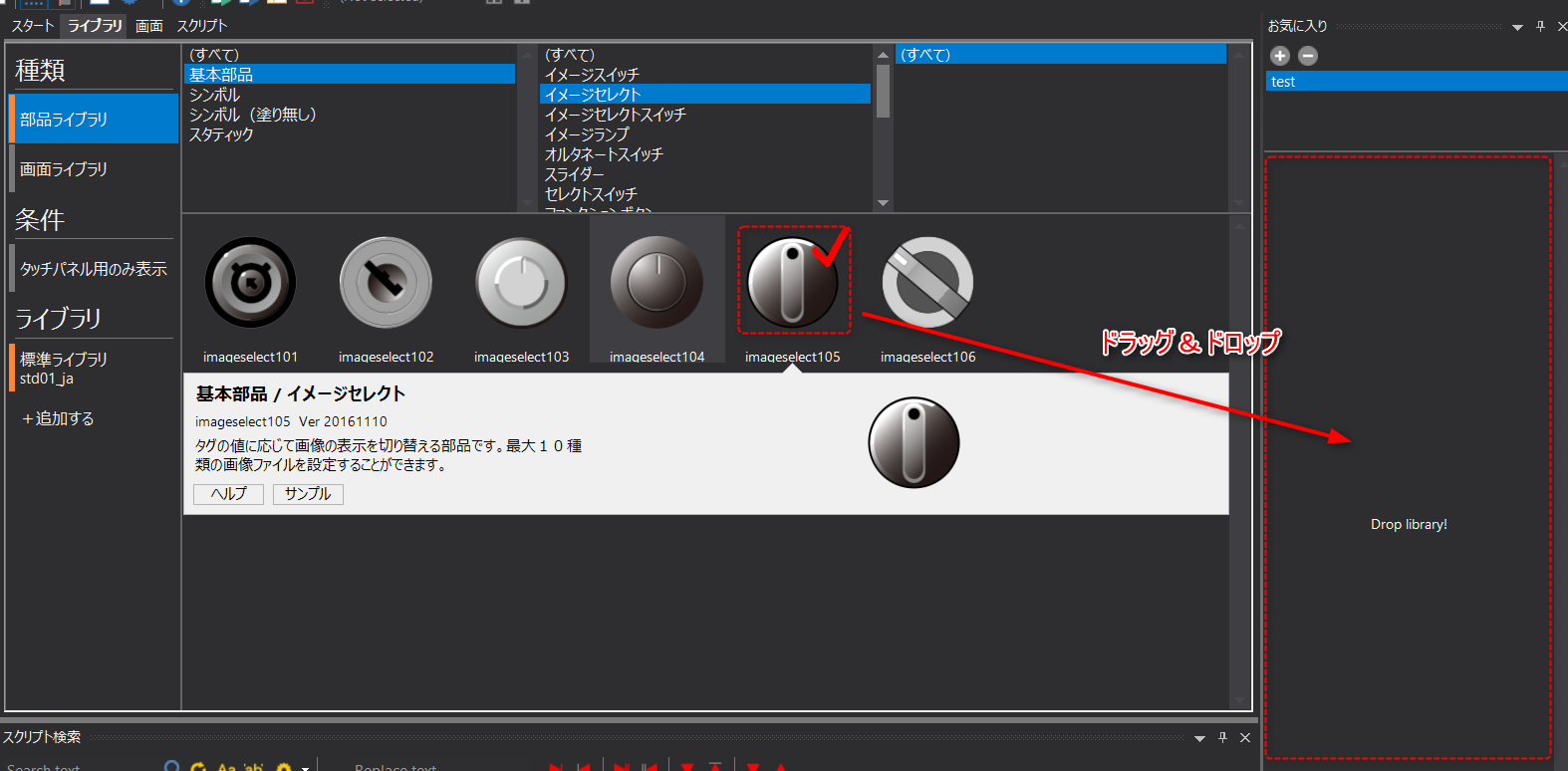Choose the imageselect104 dark knob
The width and height of the screenshot is (1568, 771).
[x=656, y=283]
